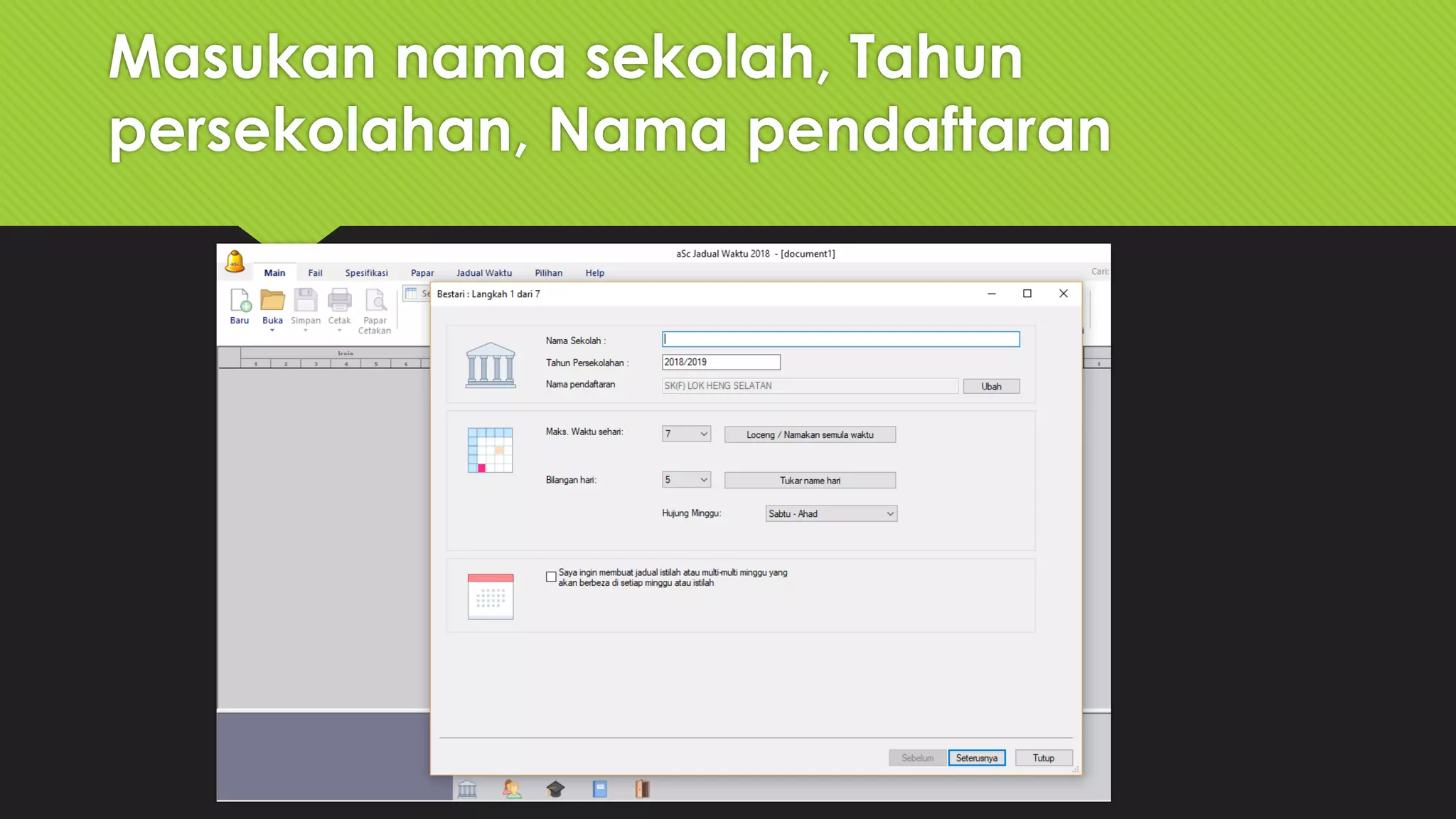Click the Seterusnya button

(x=976, y=758)
